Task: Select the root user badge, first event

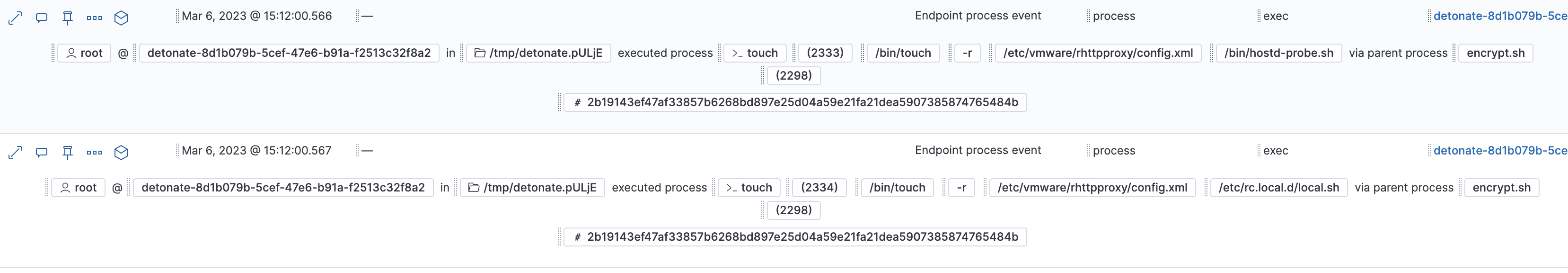Action: [x=83, y=53]
